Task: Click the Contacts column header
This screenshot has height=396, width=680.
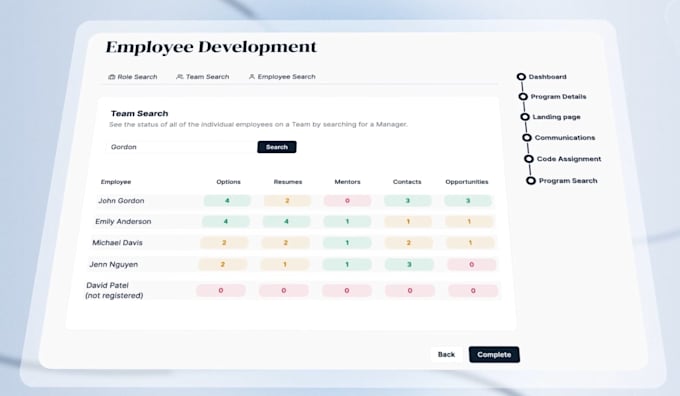Action: point(407,182)
